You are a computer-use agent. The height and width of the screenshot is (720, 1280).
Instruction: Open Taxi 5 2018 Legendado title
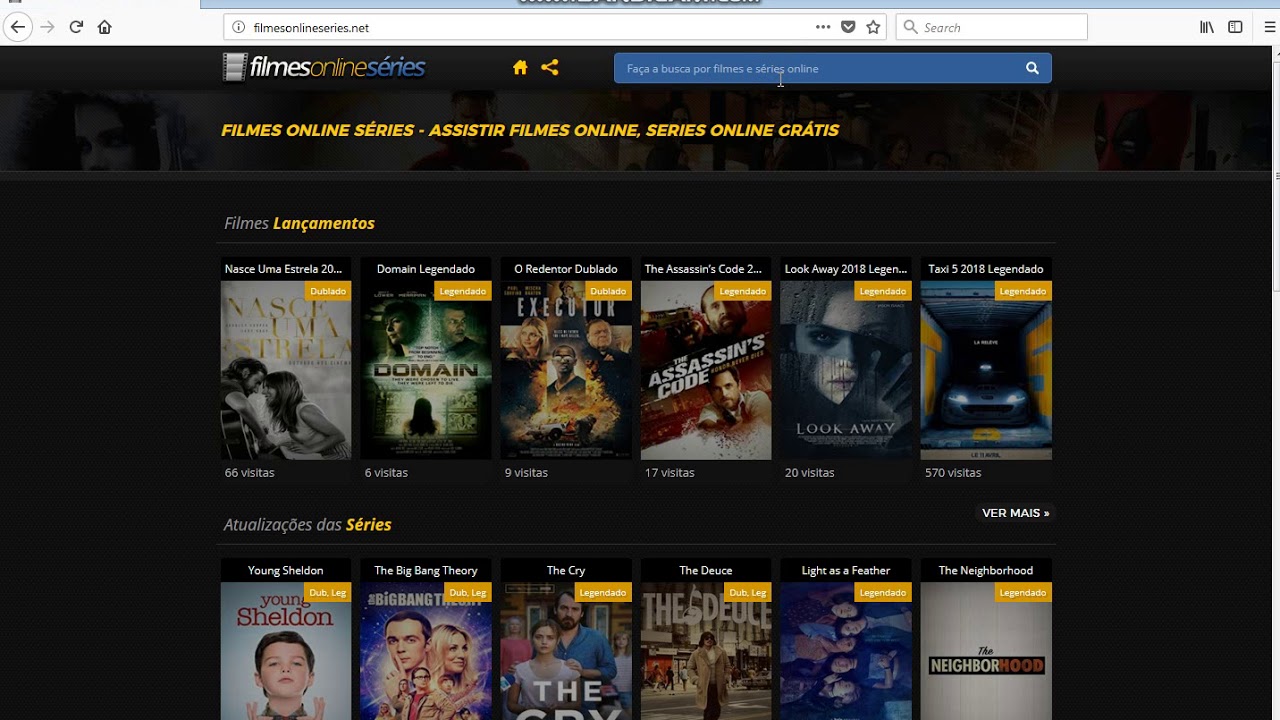[x=986, y=269]
